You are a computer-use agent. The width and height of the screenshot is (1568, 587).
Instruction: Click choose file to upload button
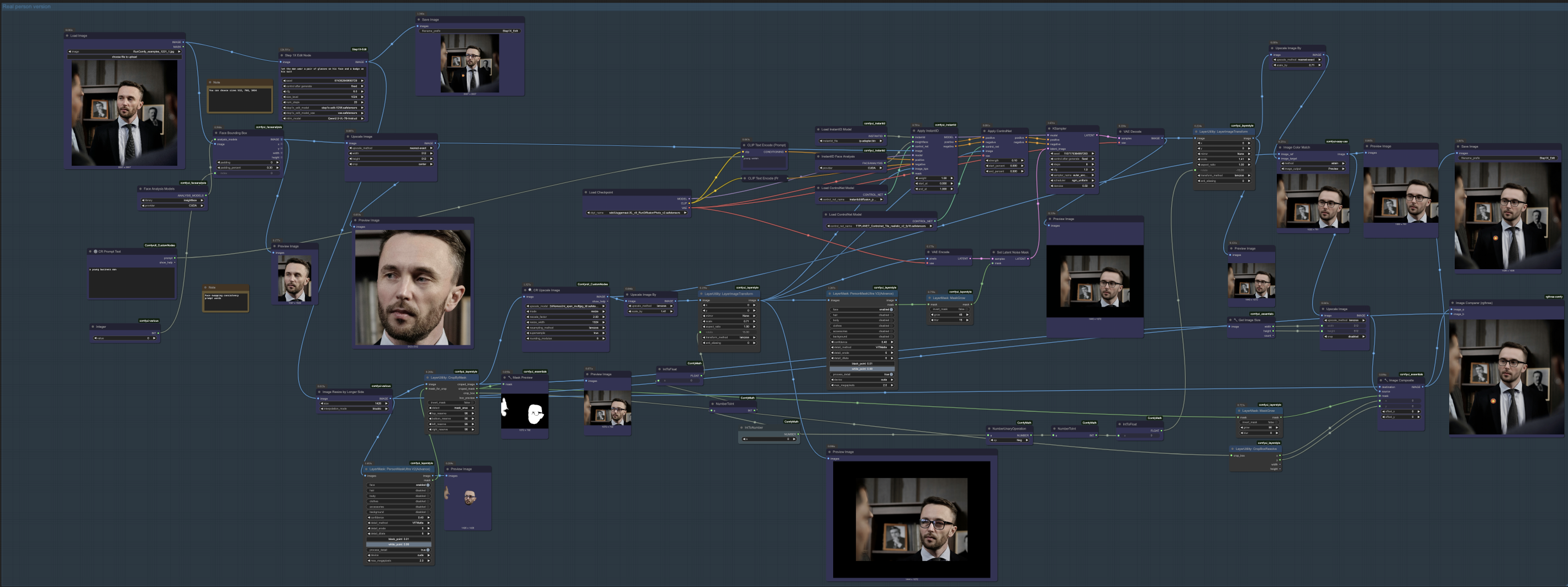pos(125,56)
